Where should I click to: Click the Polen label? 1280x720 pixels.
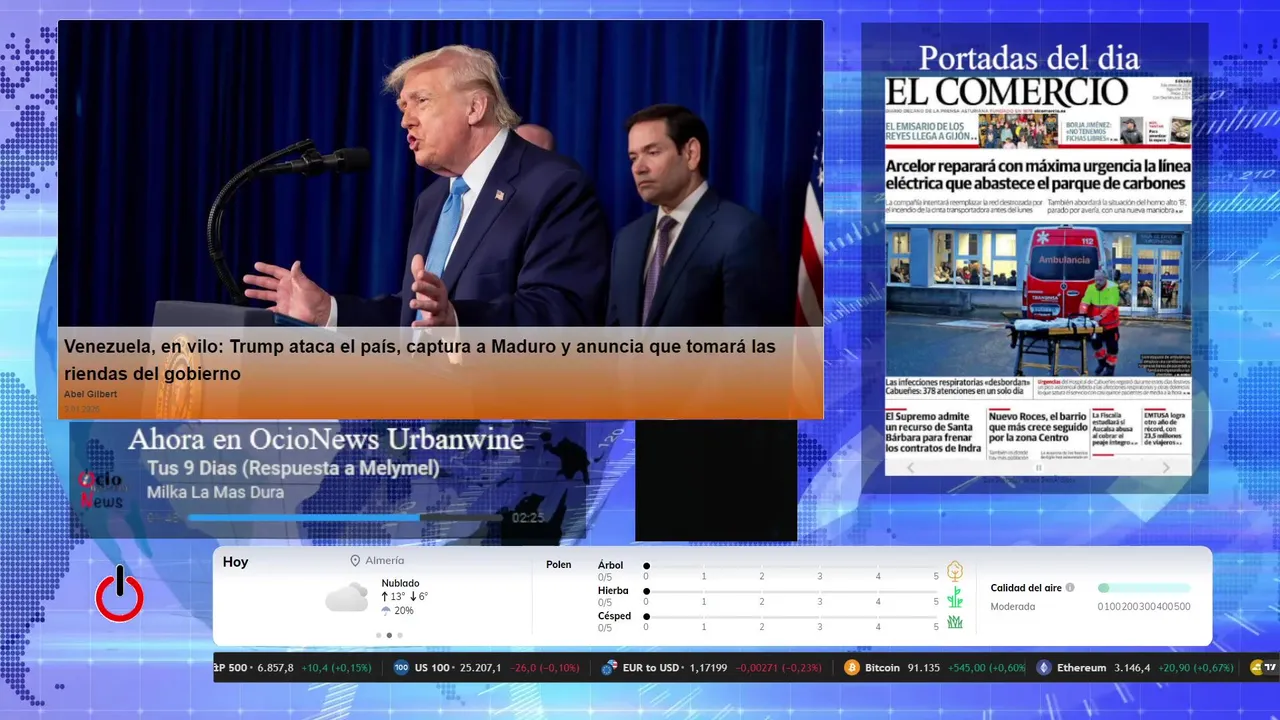[x=559, y=565]
